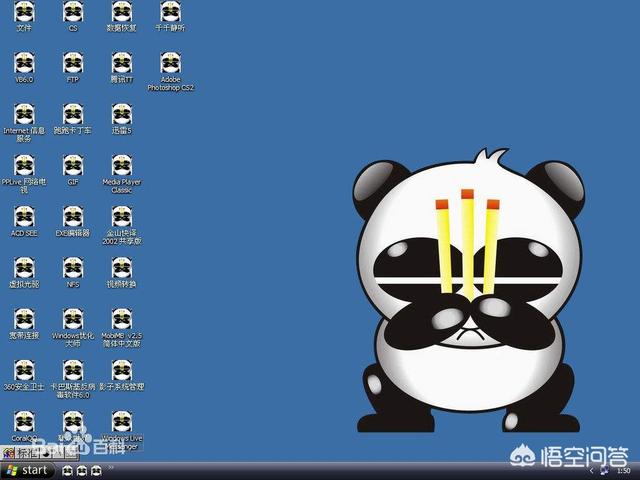The width and height of the screenshot is (640, 480).
Task: Click the first Quick Launch icon beside start
Action: (x=68, y=470)
